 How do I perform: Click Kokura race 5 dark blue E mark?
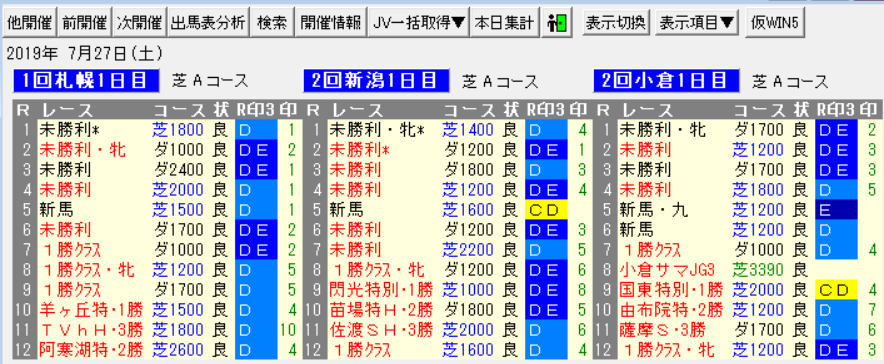(x=837, y=210)
